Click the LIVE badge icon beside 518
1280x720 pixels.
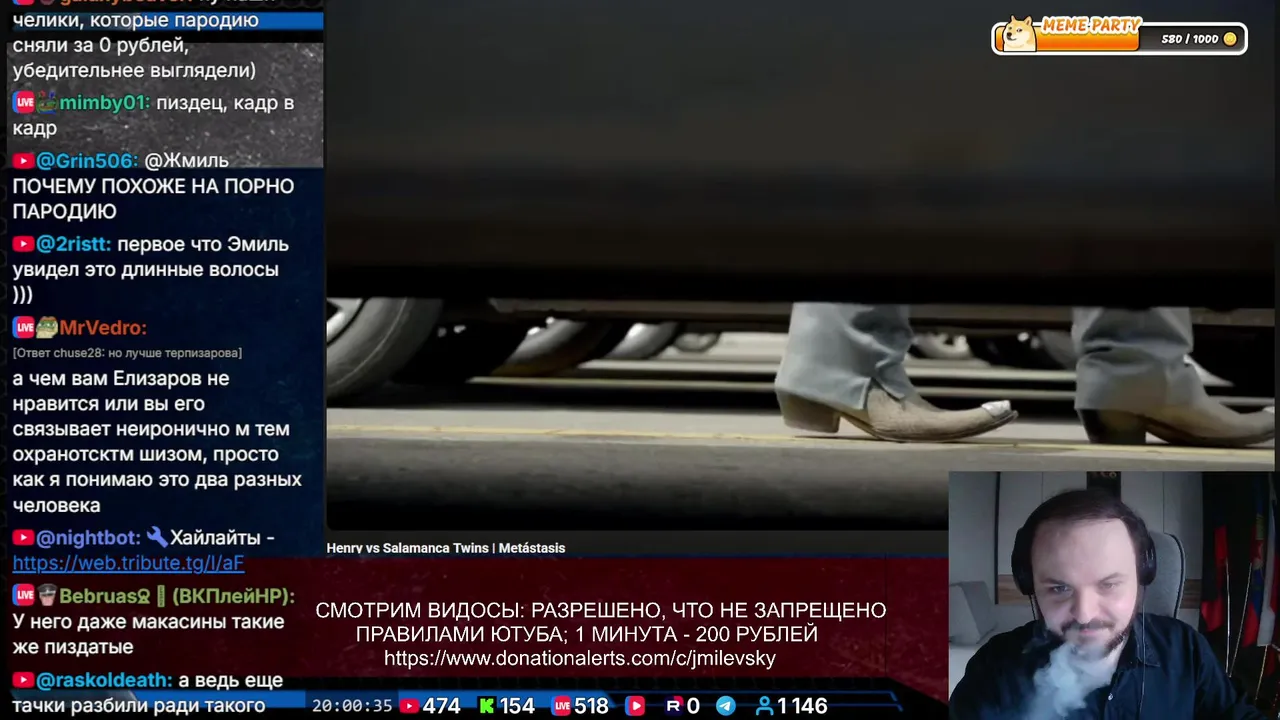[x=561, y=706]
